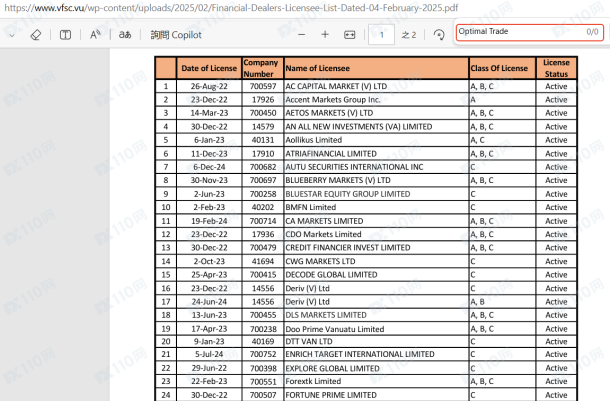This screenshot has width=610, height=401.
Task: Select DLS MARKETS LIMITED cell
Action: pyautogui.click(x=376, y=315)
